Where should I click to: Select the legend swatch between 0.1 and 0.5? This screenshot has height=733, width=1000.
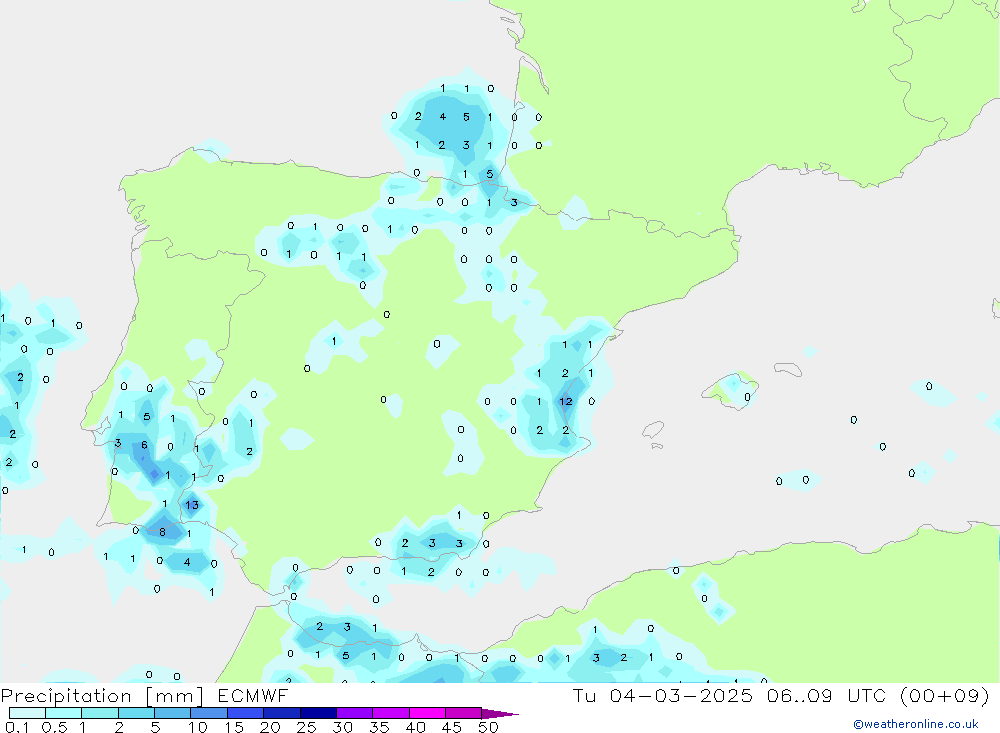coord(27,713)
